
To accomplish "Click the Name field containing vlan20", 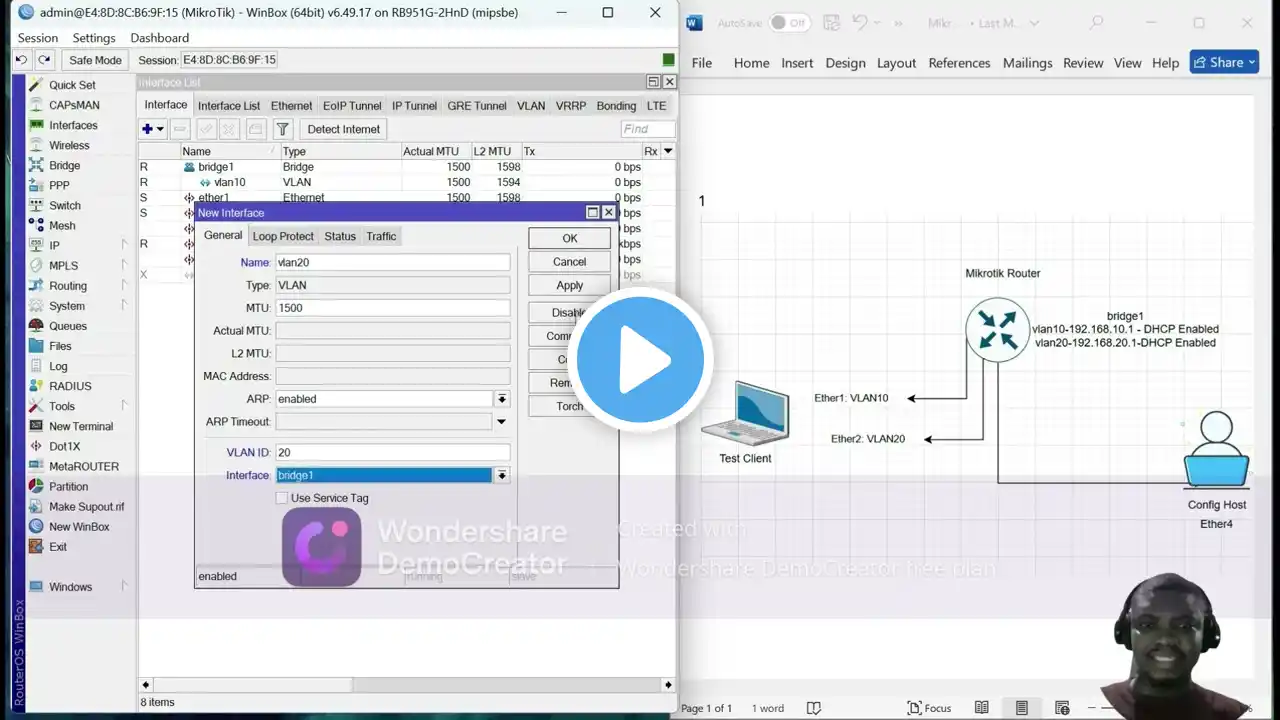I will [392, 262].
